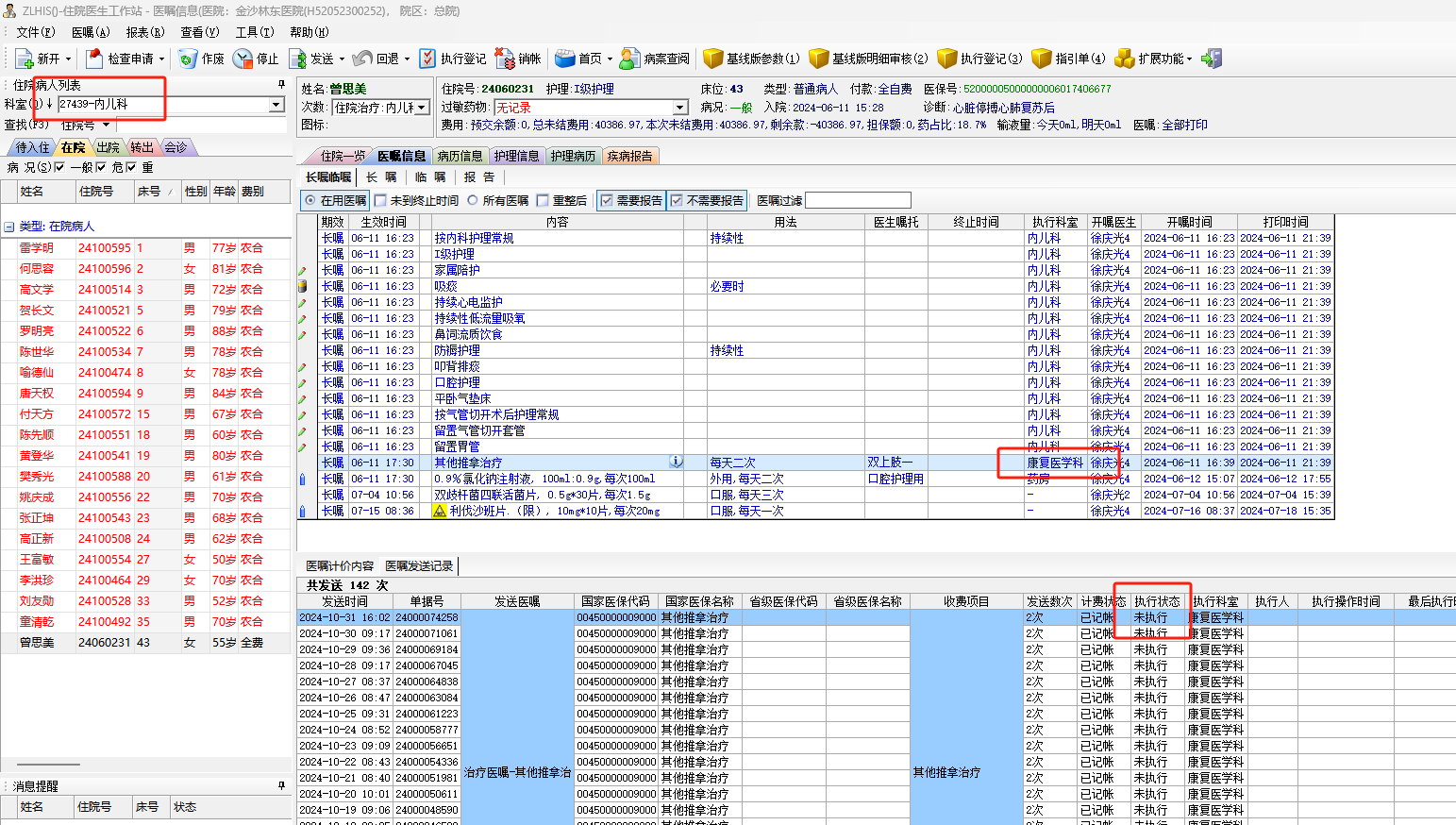The image size is (1456, 825).
Task: Toggle the 不需要报告 checkbox
Action: [677, 200]
